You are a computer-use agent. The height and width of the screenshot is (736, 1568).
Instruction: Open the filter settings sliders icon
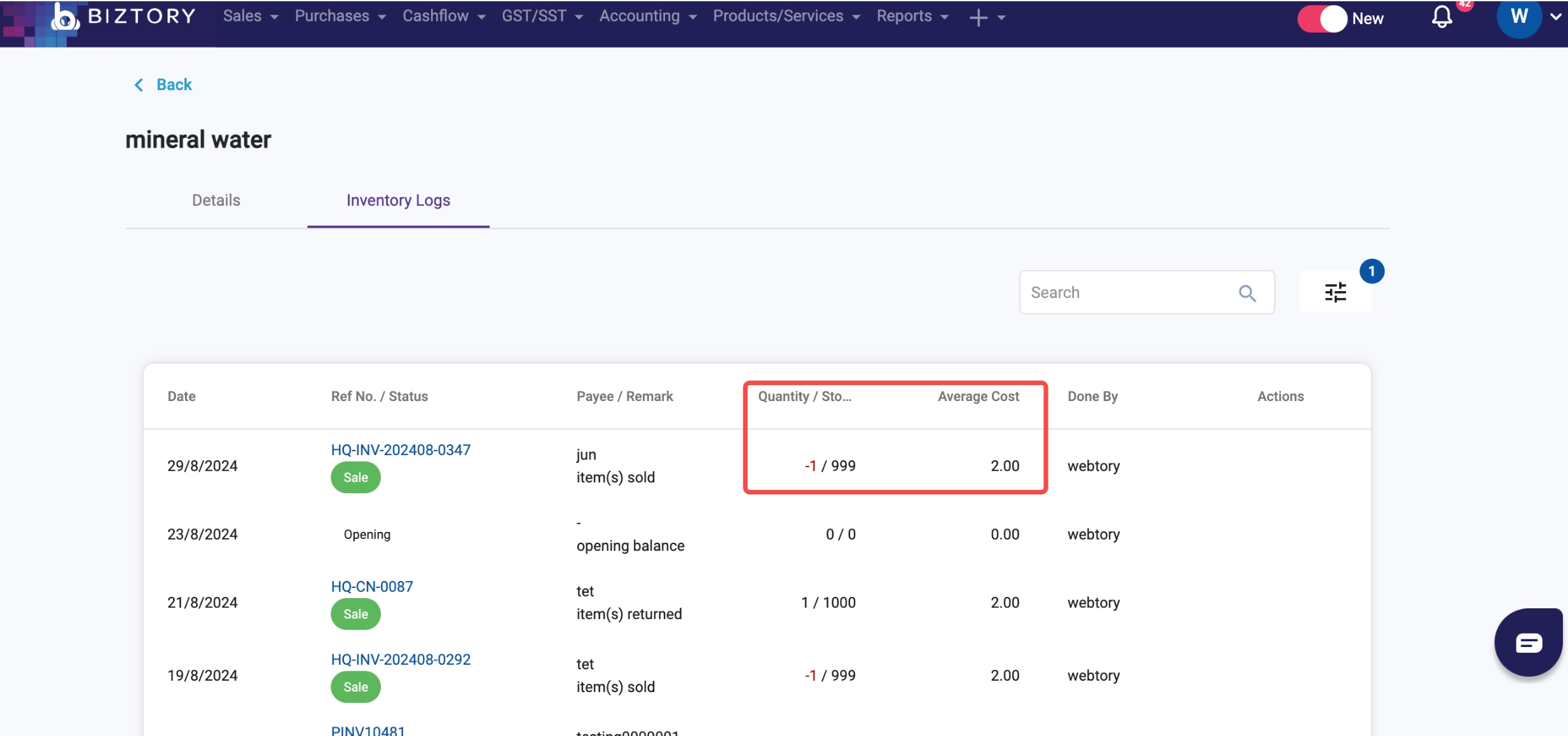point(1335,292)
